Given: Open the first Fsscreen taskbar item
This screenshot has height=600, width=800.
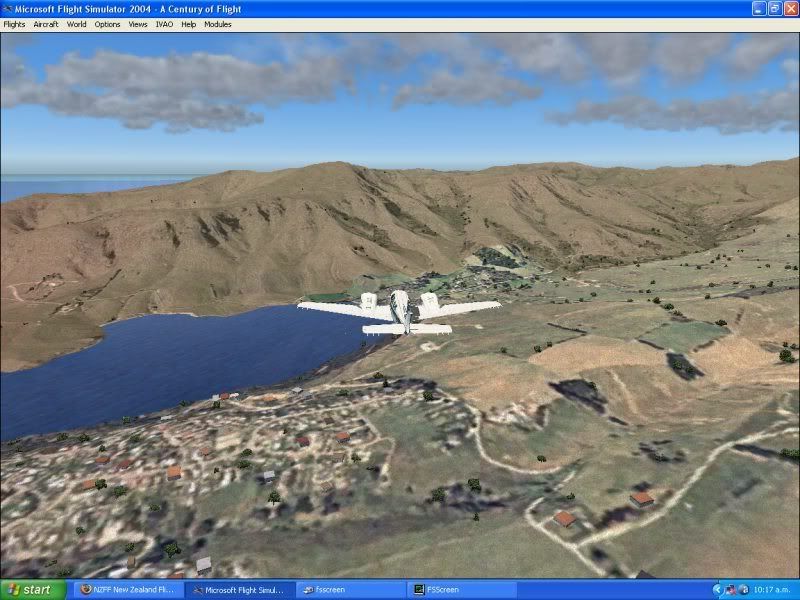Looking at the screenshot, I should pyautogui.click(x=350, y=590).
